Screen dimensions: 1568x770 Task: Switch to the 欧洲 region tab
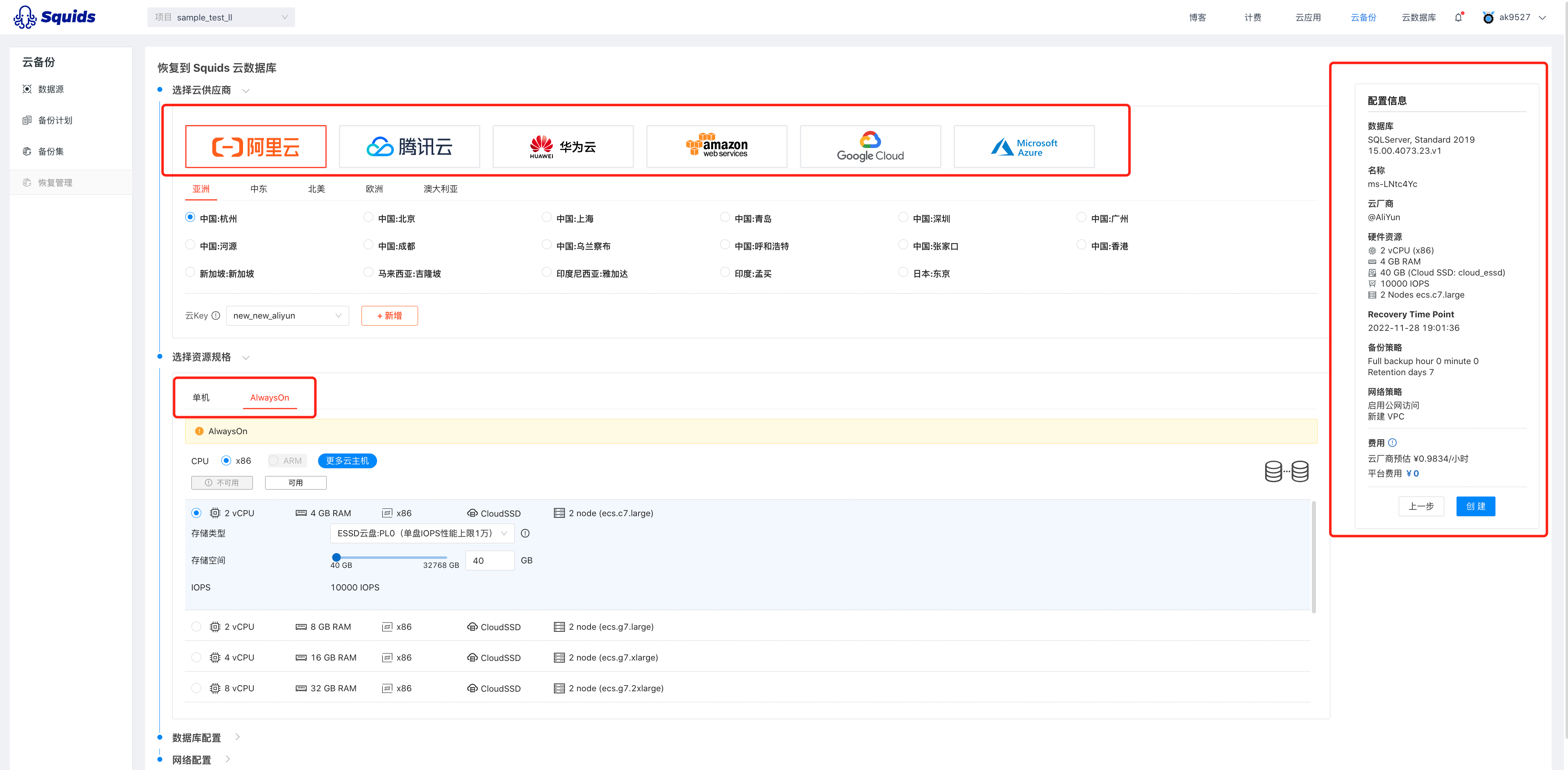coord(374,189)
